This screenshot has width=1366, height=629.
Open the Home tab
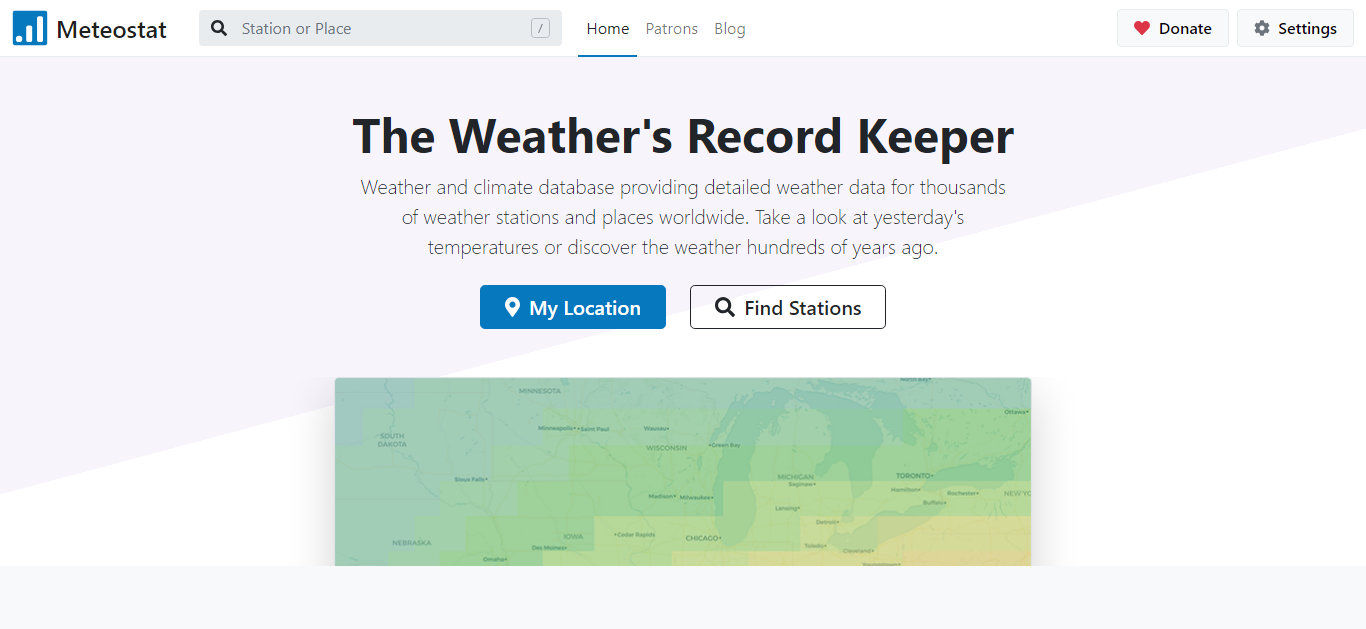(x=607, y=29)
